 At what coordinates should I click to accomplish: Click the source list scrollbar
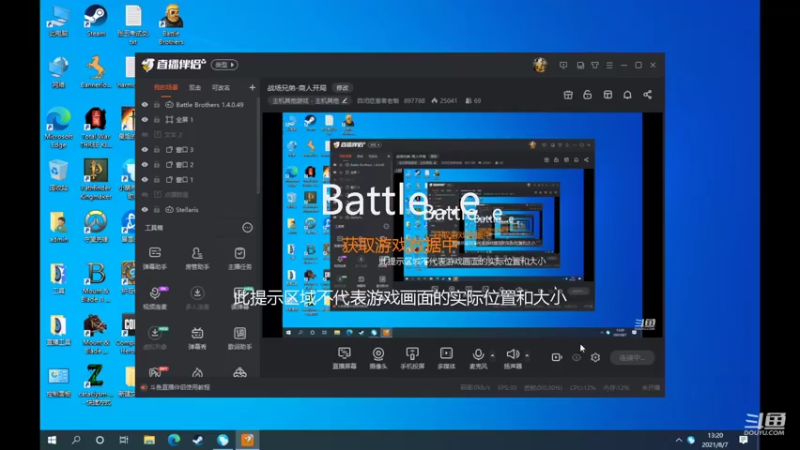(x=258, y=145)
